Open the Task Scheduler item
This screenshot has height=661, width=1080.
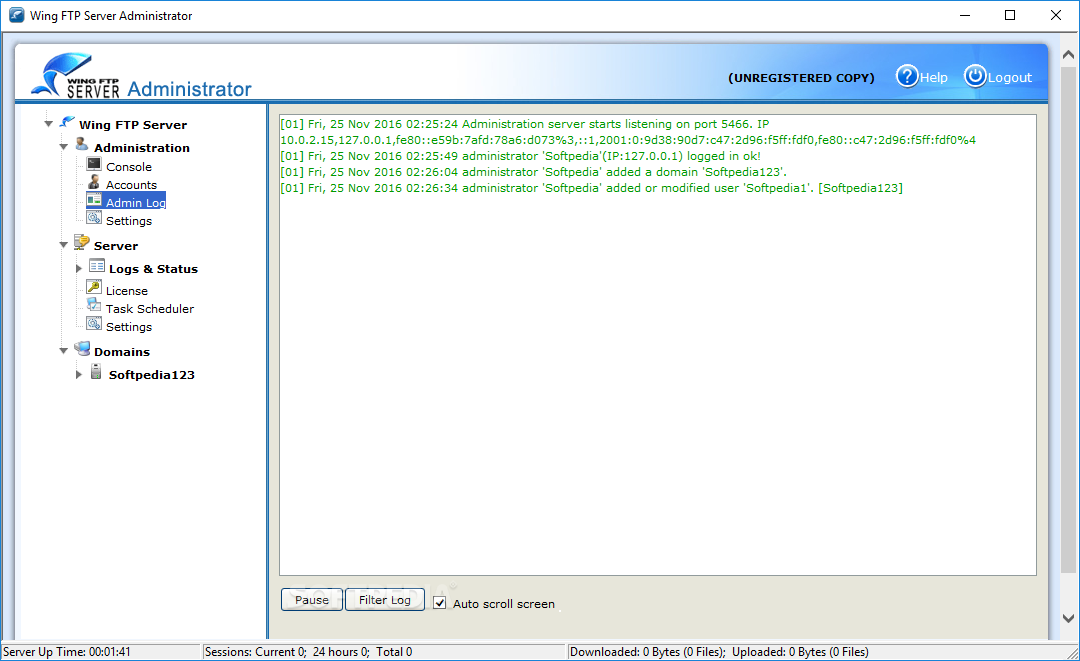(x=149, y=308)
